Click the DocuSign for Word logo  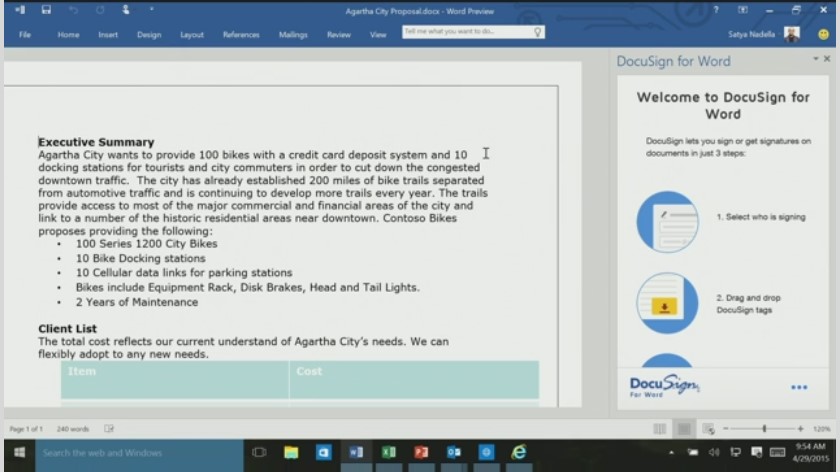click(664, 386)
